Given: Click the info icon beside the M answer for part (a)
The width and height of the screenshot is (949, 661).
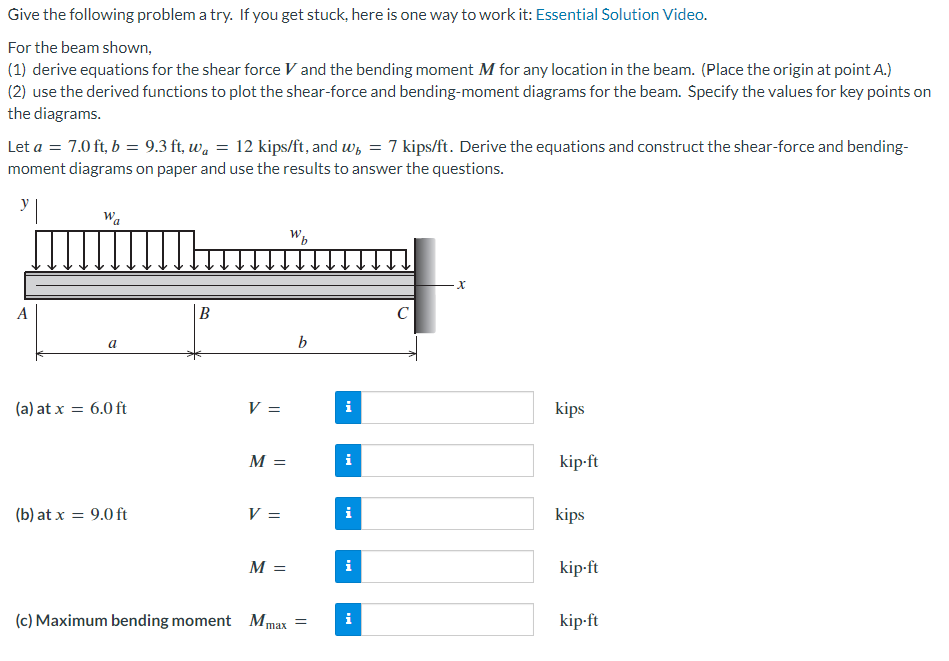Looking at the screenshot, I should pos(348,460).
